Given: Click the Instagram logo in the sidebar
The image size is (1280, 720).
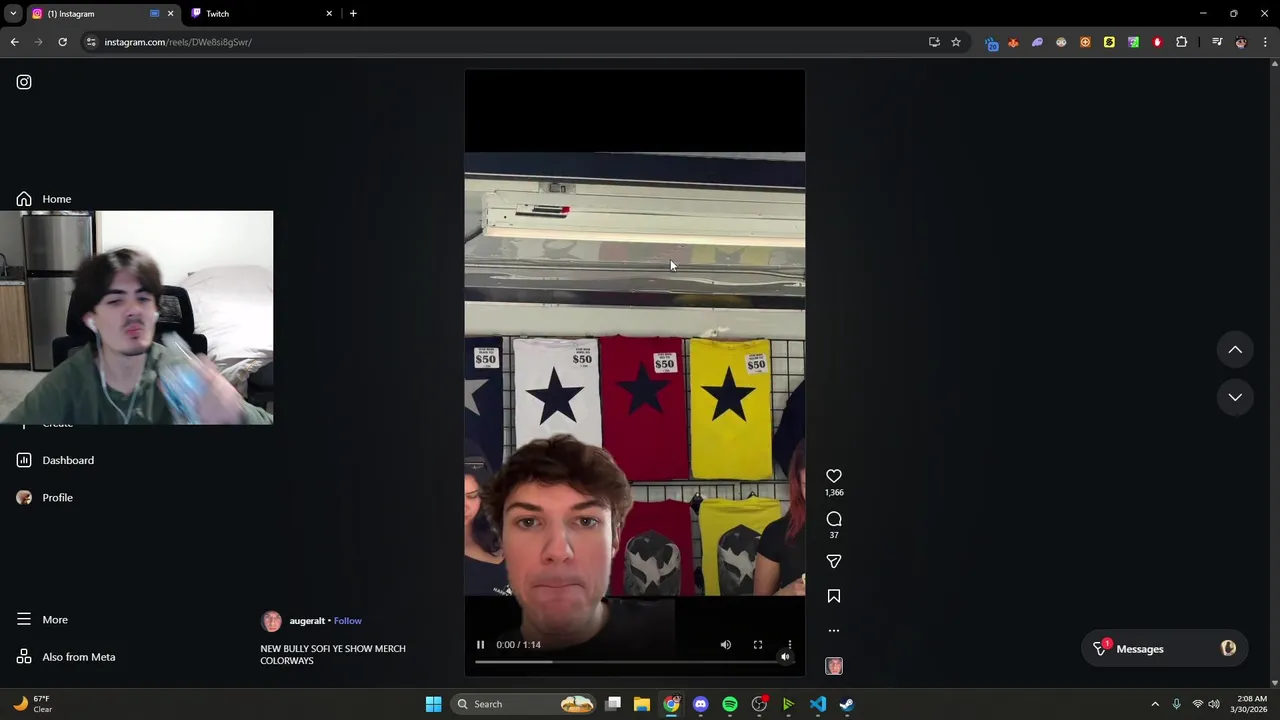Looking at the screenshot, I should point(24,82).
